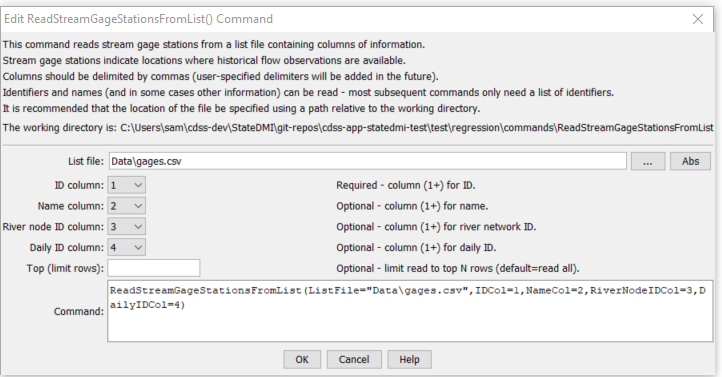
Task: Click the Top (limit rows) field
Action: [x=154, y=268]
